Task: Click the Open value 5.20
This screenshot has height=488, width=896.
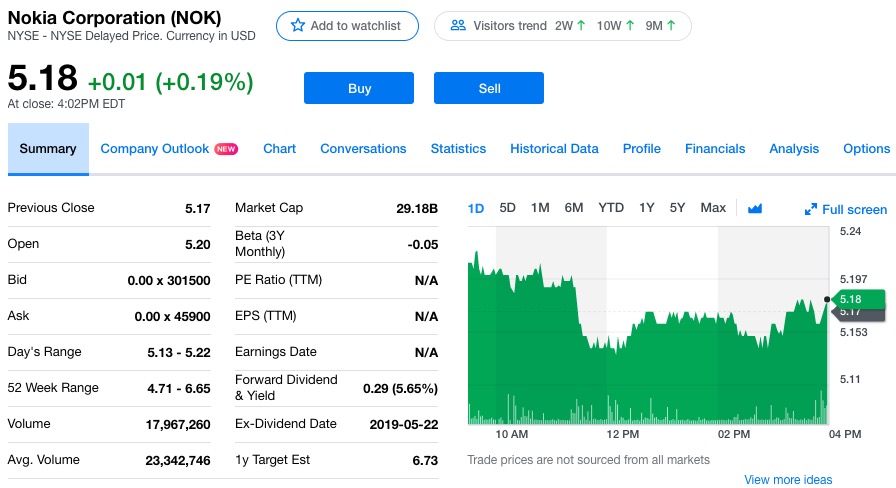Action: point(198,245)
